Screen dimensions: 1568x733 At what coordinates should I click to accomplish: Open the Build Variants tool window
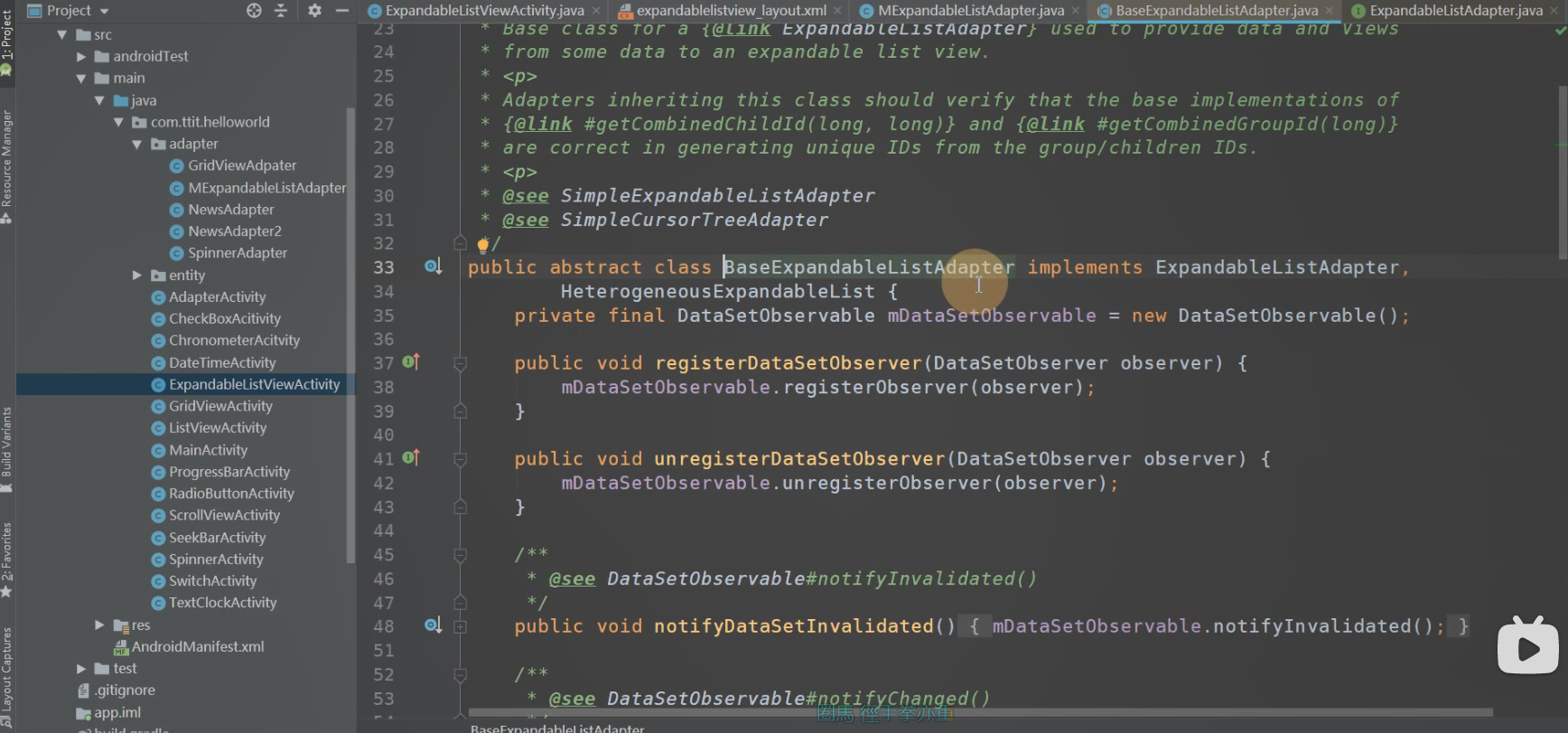(6, 449)
